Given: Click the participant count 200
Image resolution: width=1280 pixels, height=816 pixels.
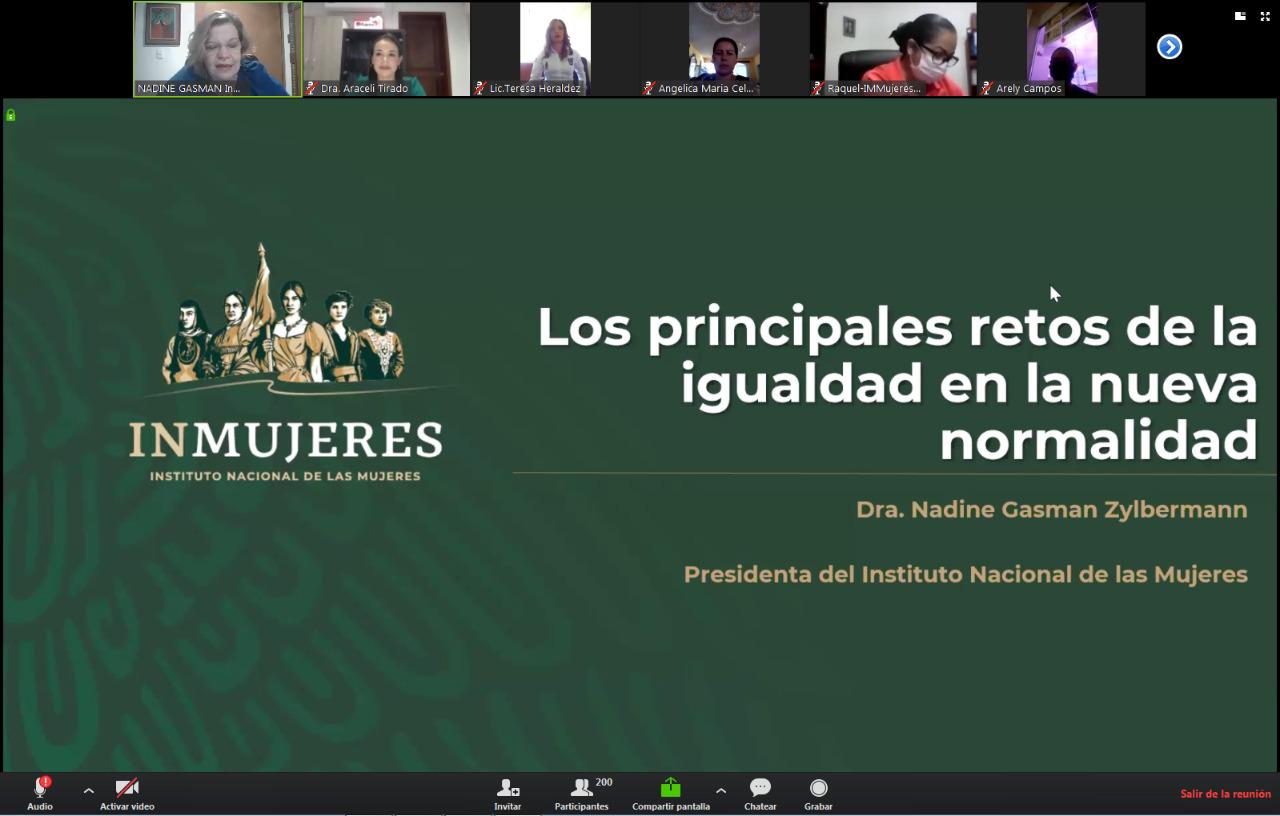Looking at the screenshot, I should 604,782.
